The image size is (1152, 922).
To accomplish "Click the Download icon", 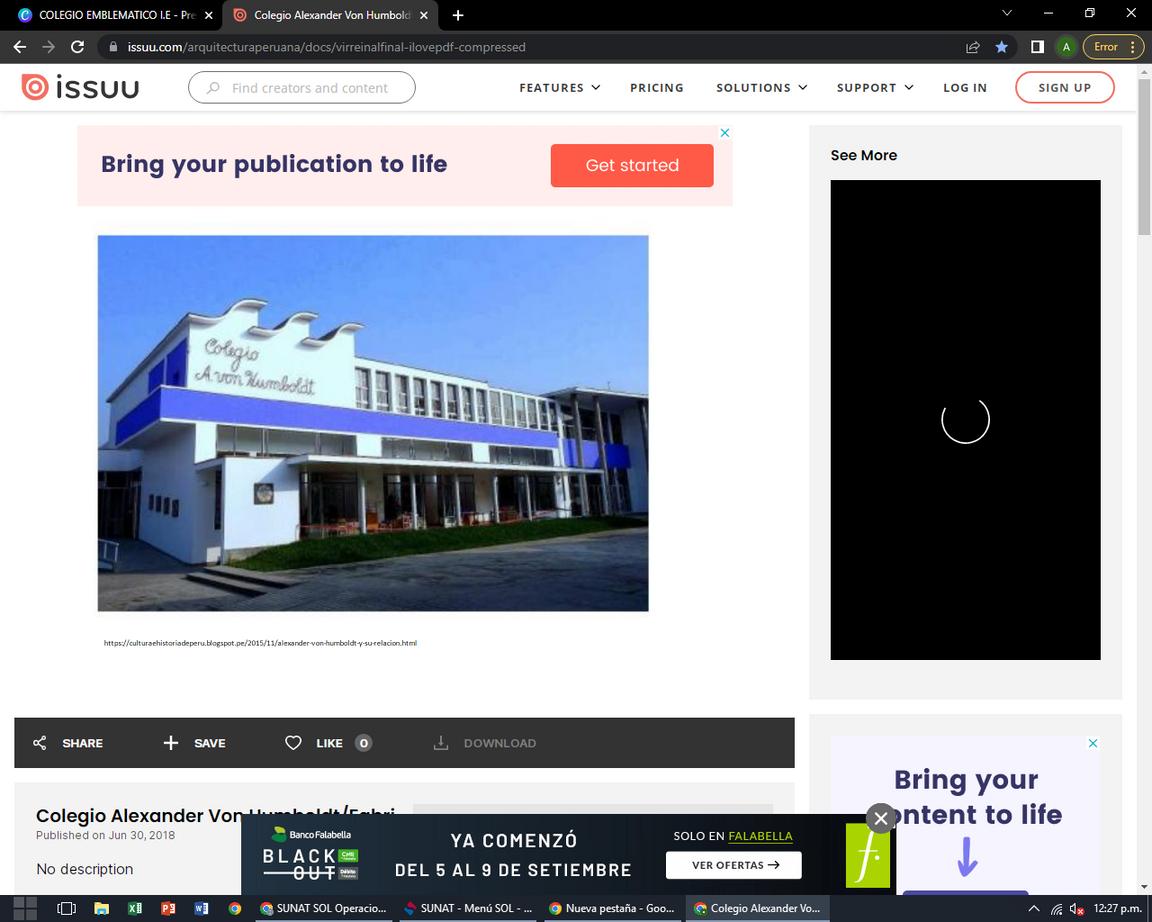I will pyautogui.click(x=441, y=743).
